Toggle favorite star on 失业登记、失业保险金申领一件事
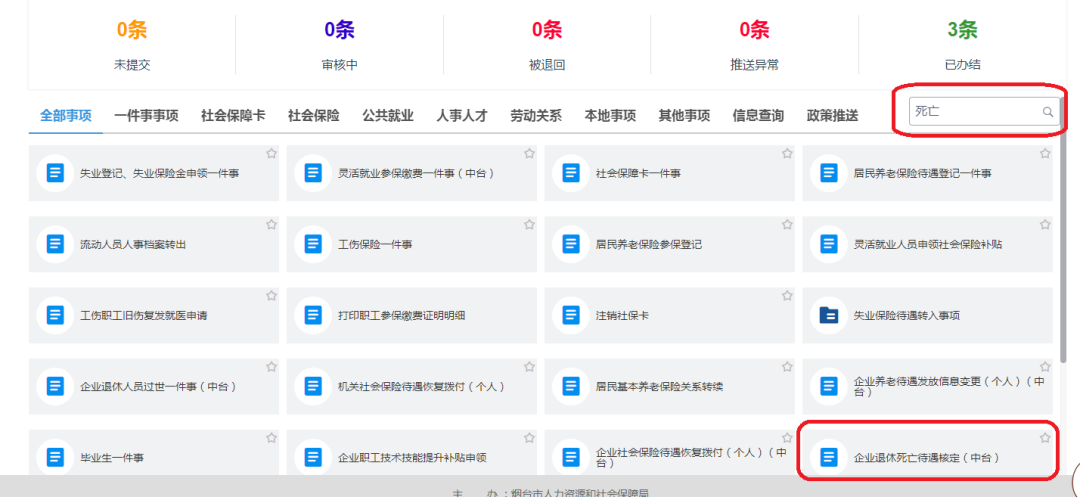Screen dimensions: 1080x497 271,154
